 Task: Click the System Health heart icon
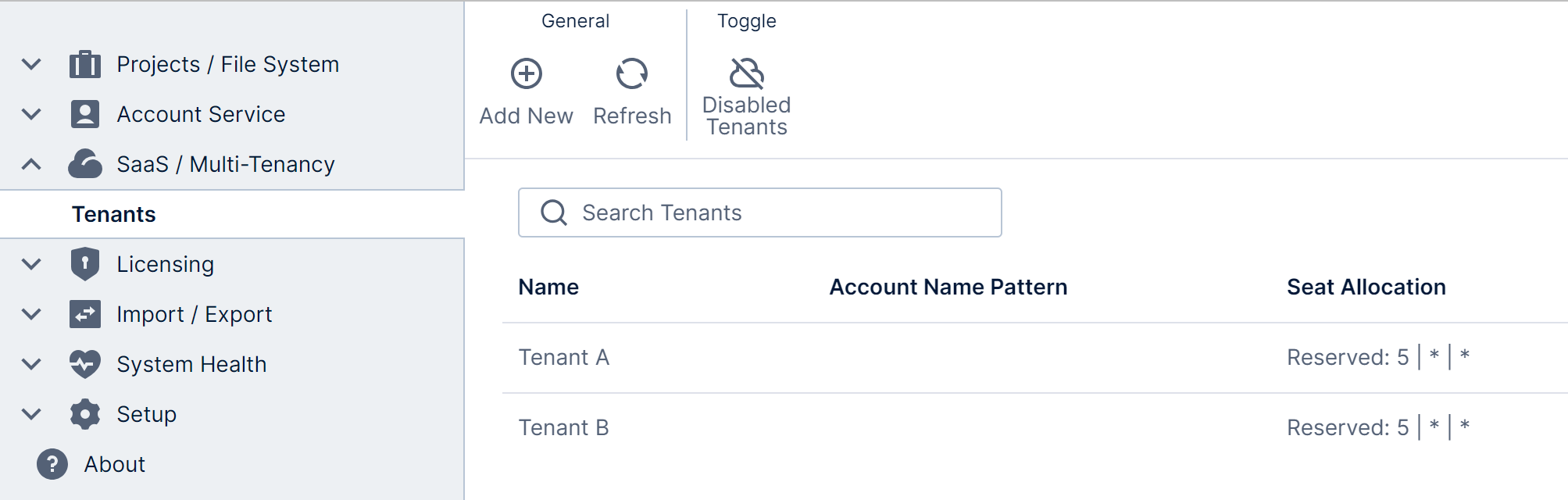pyautogui.click(x=85, y=364)
